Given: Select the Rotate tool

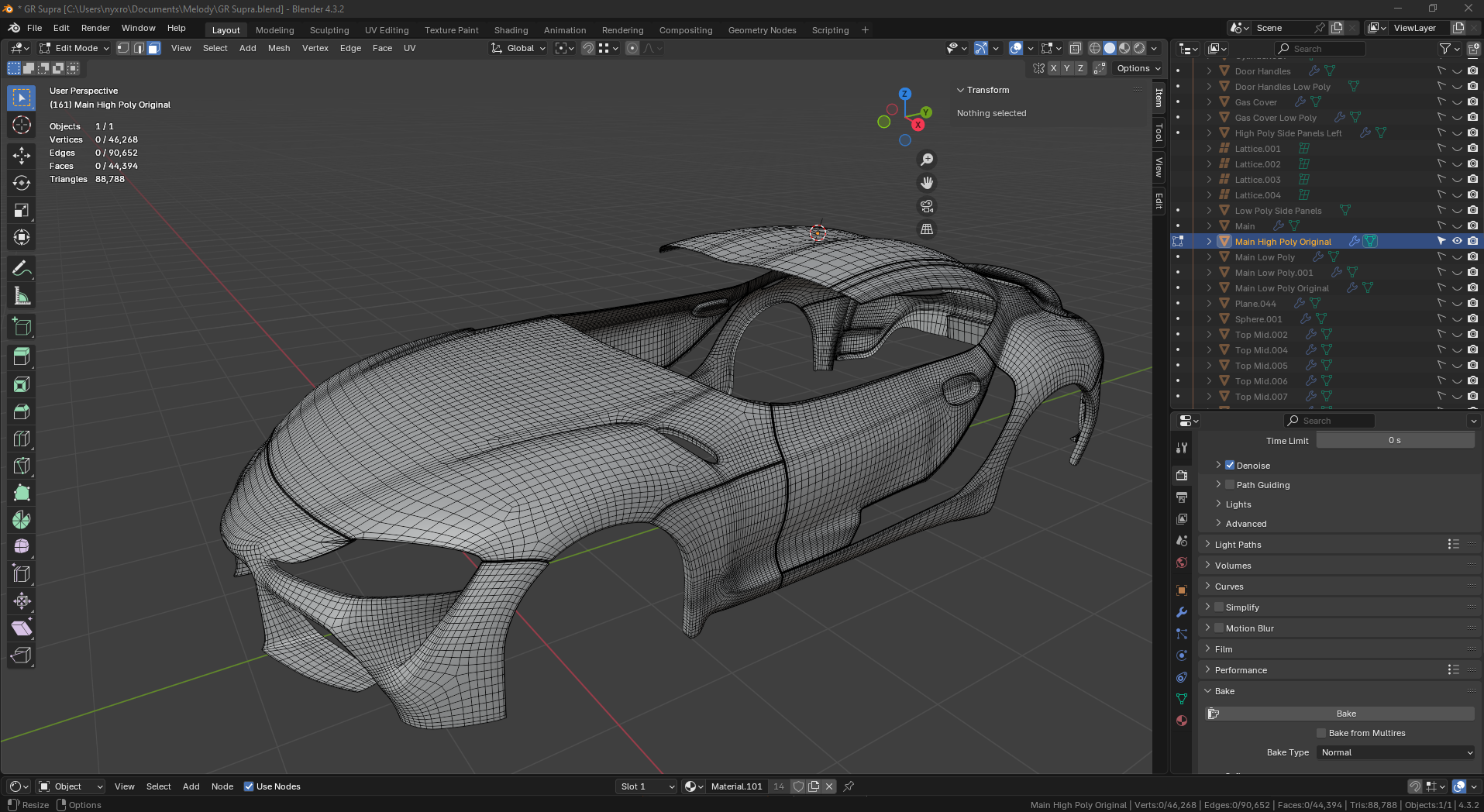Looking at the screenshot, I should click(x=22, y=183).
